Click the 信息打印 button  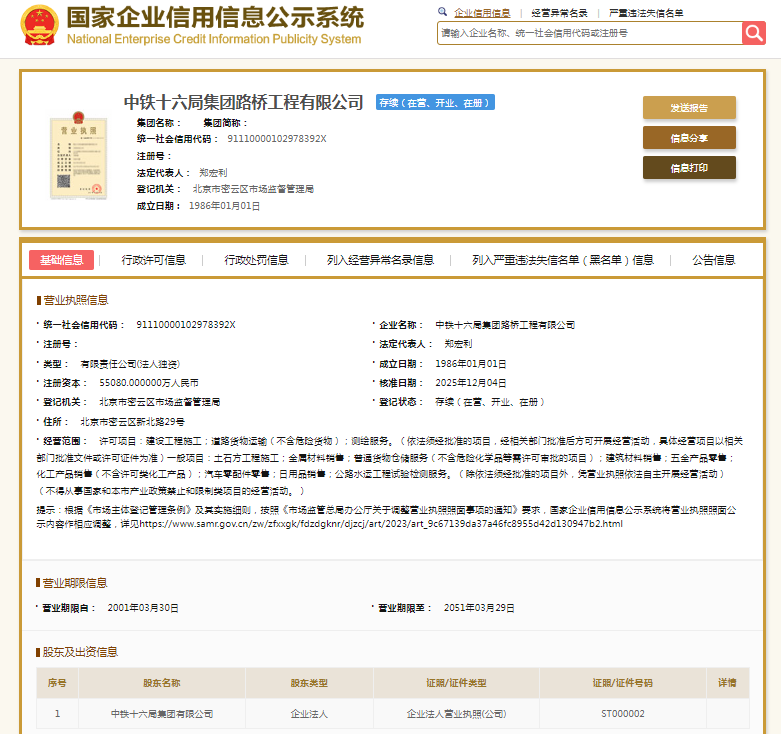pos(689,168)
